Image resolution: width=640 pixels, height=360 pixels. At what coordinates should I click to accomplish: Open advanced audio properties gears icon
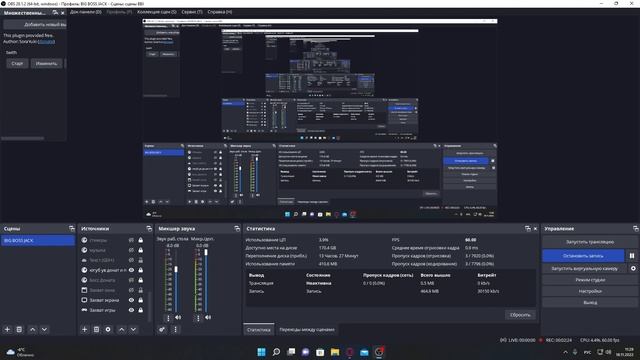(x=162, y=329)
